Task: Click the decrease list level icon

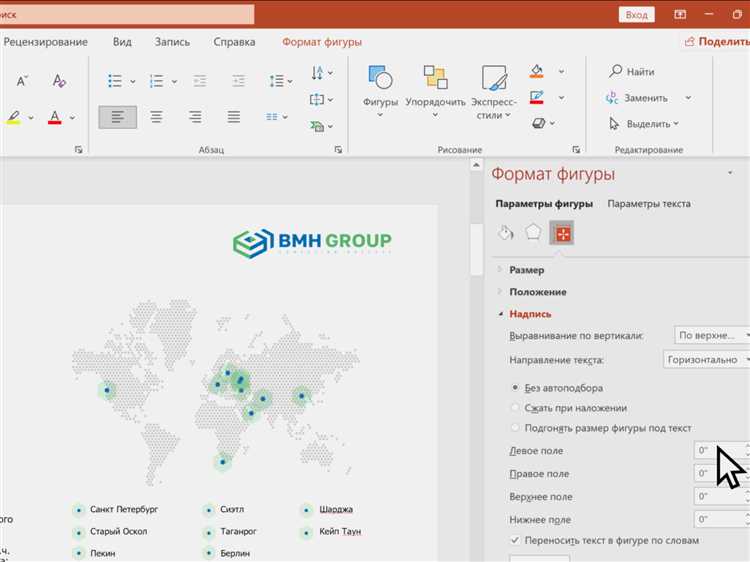Action: pos(200,81)
